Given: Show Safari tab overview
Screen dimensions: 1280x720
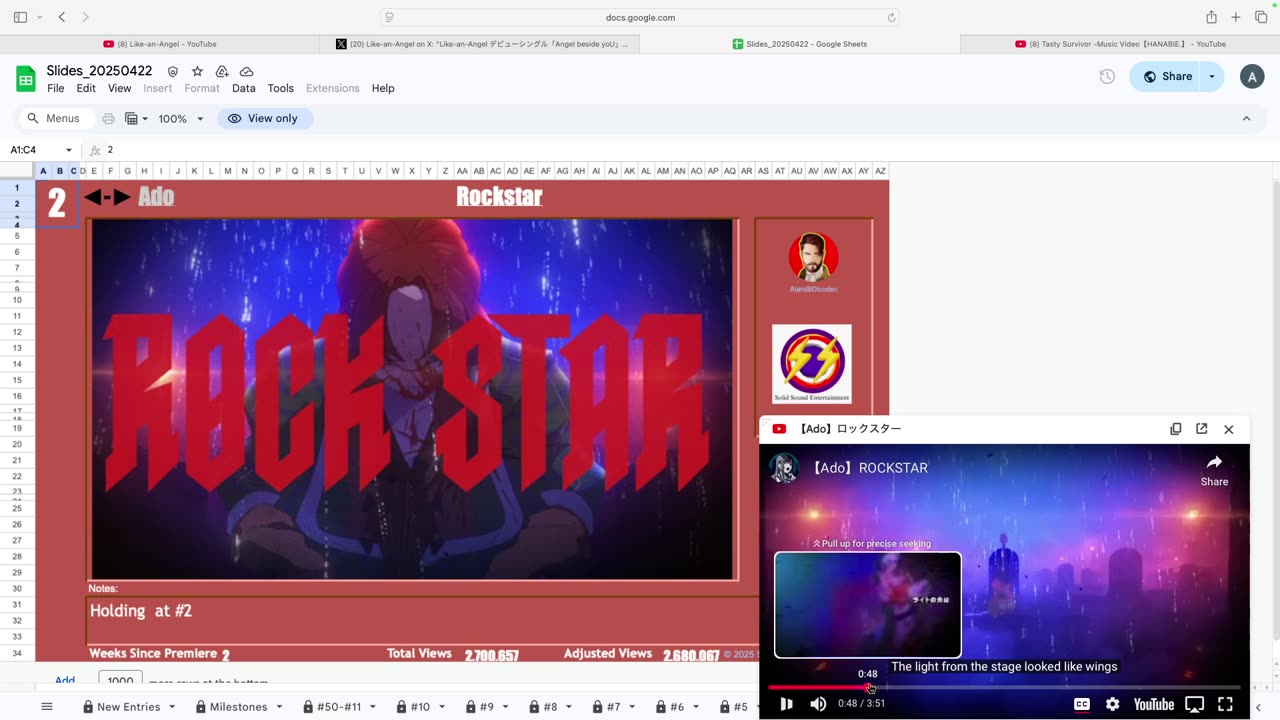Looking at the screenshot, I should (x=1260, y=17).
